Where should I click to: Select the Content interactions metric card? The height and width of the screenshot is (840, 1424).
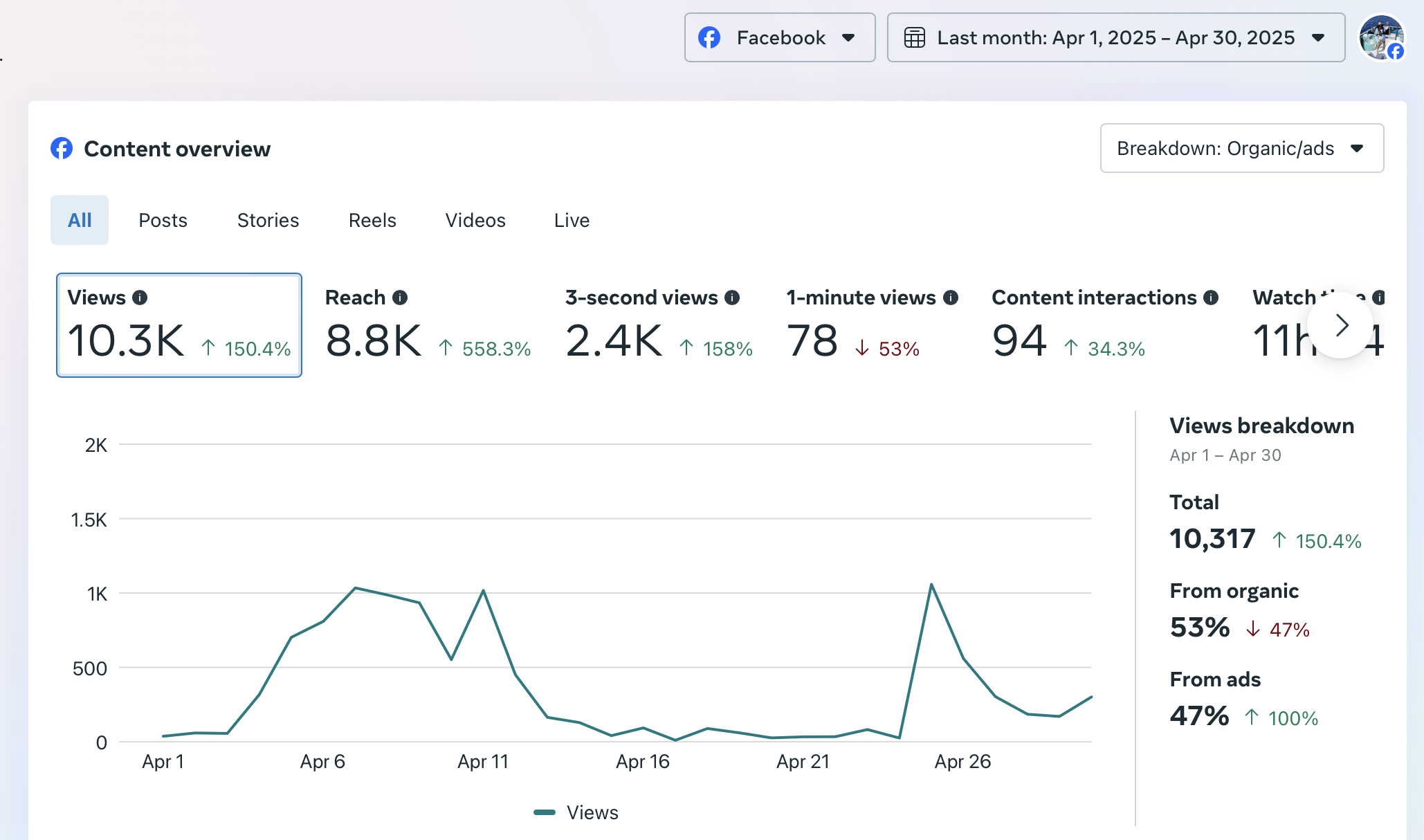1103,325
